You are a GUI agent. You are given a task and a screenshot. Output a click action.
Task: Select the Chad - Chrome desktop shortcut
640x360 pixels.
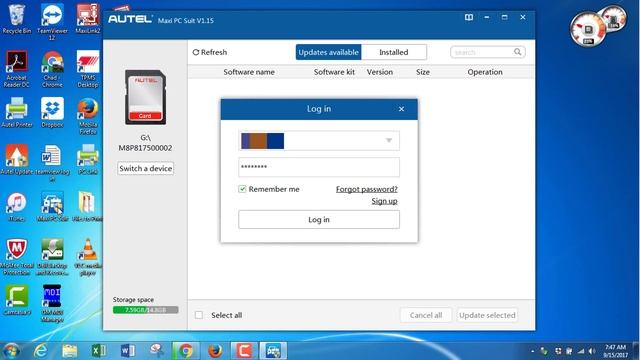52,69
